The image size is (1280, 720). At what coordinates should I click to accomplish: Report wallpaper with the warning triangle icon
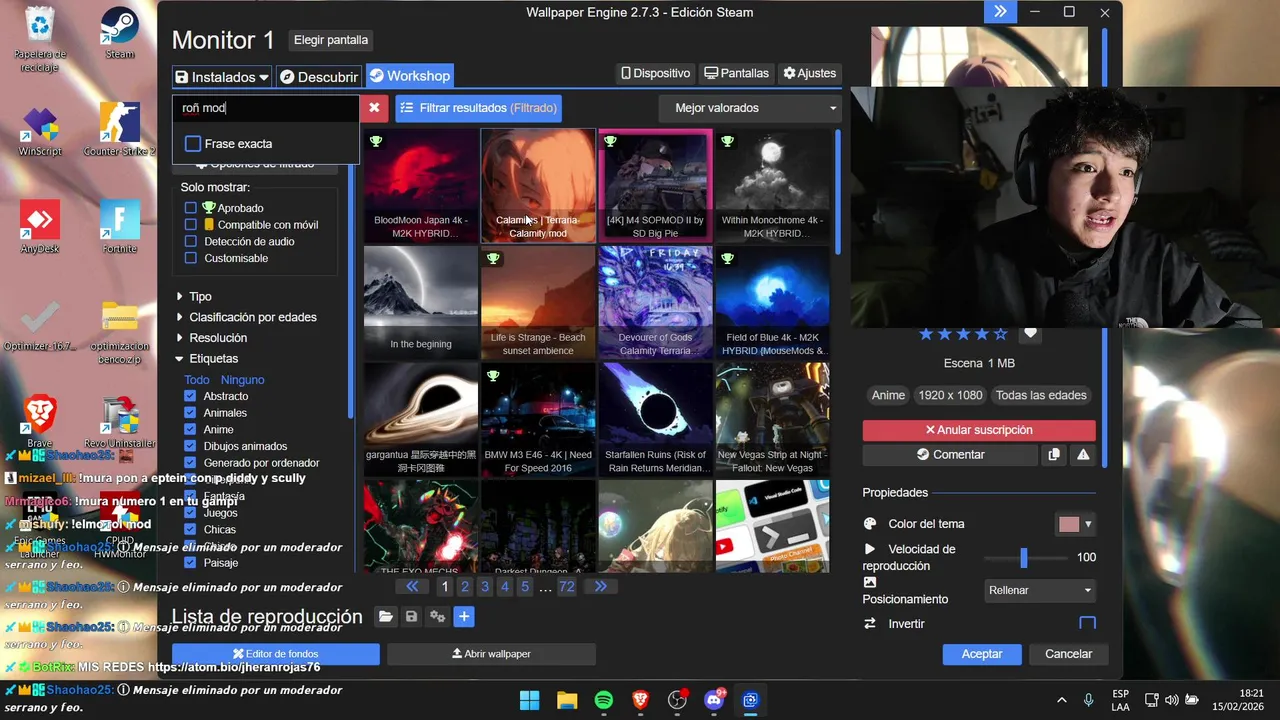click(1083, 455)
